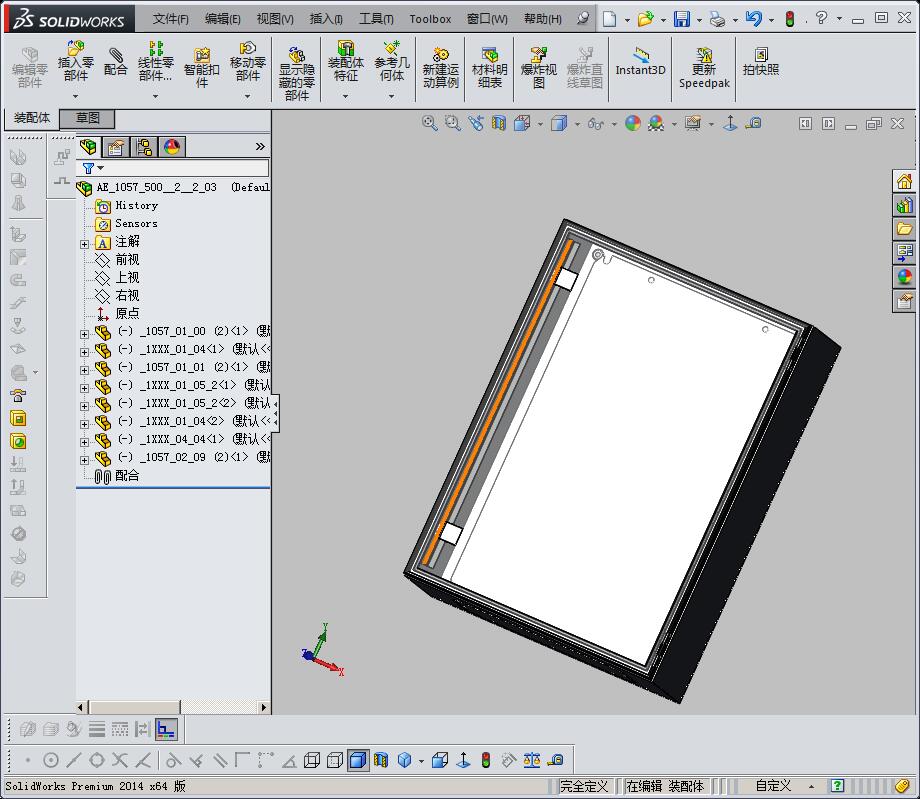Switch to the 草图 (Sketch) tab

[88, 118]
